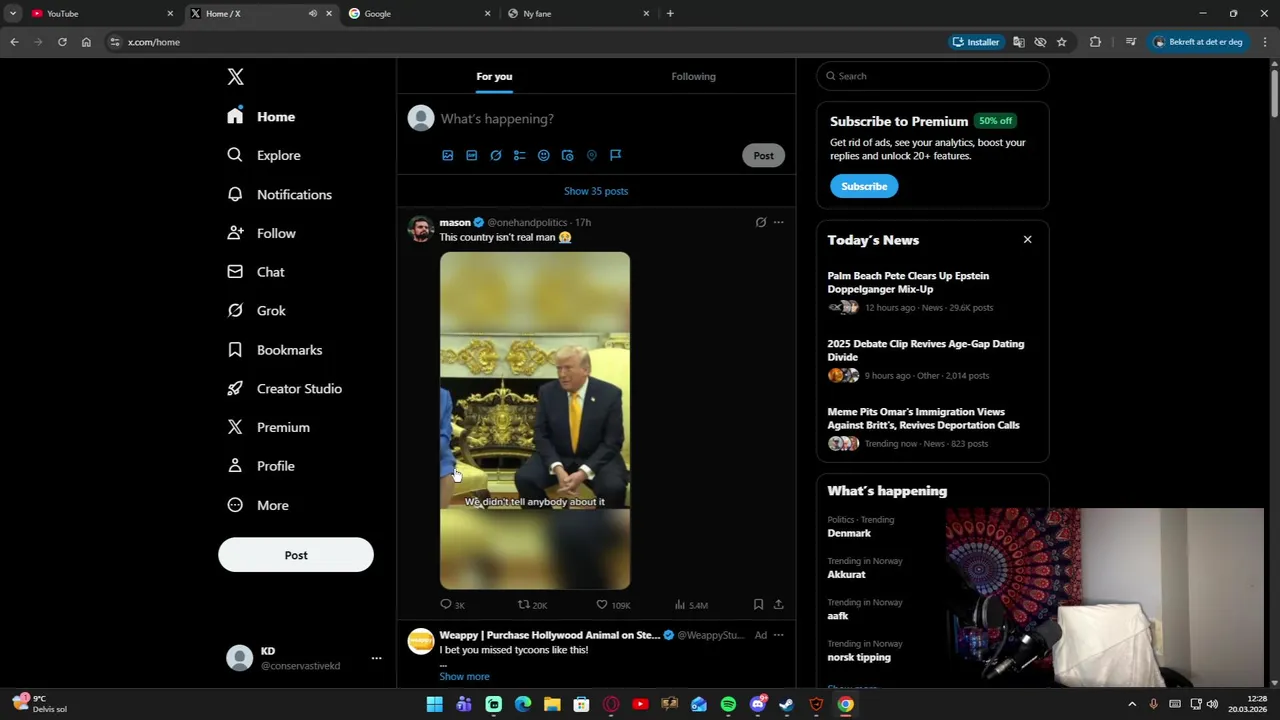Open Notifications in the sidebar
This screenshot has height=720, width=1280.
(279, 194)
